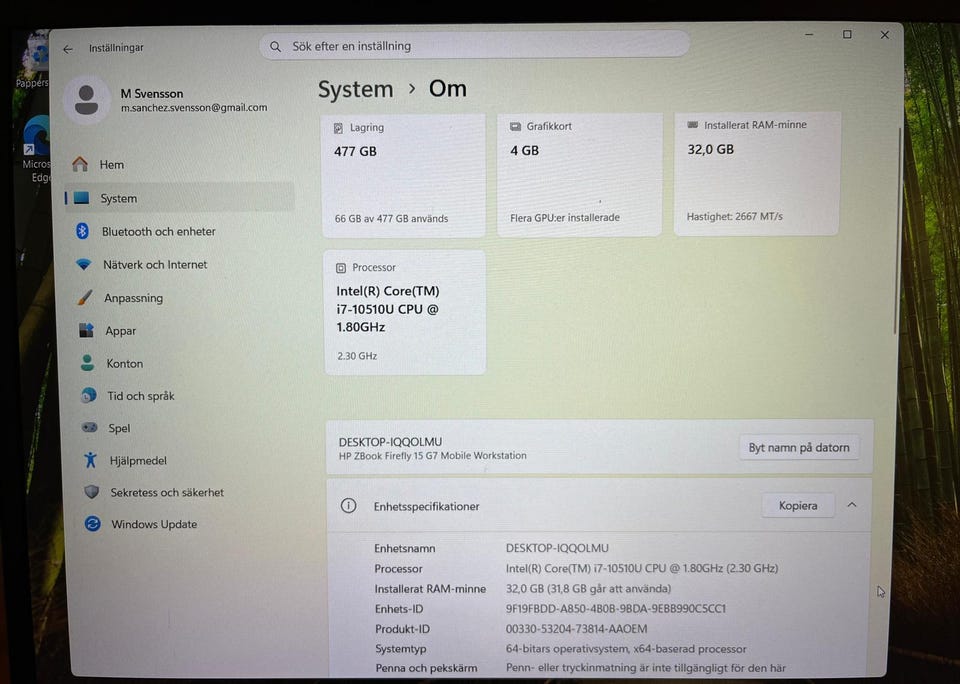The width and height of the screenshot is (960, 684).
Task: Minimize the Inställningar window
Action: [809, 34]
